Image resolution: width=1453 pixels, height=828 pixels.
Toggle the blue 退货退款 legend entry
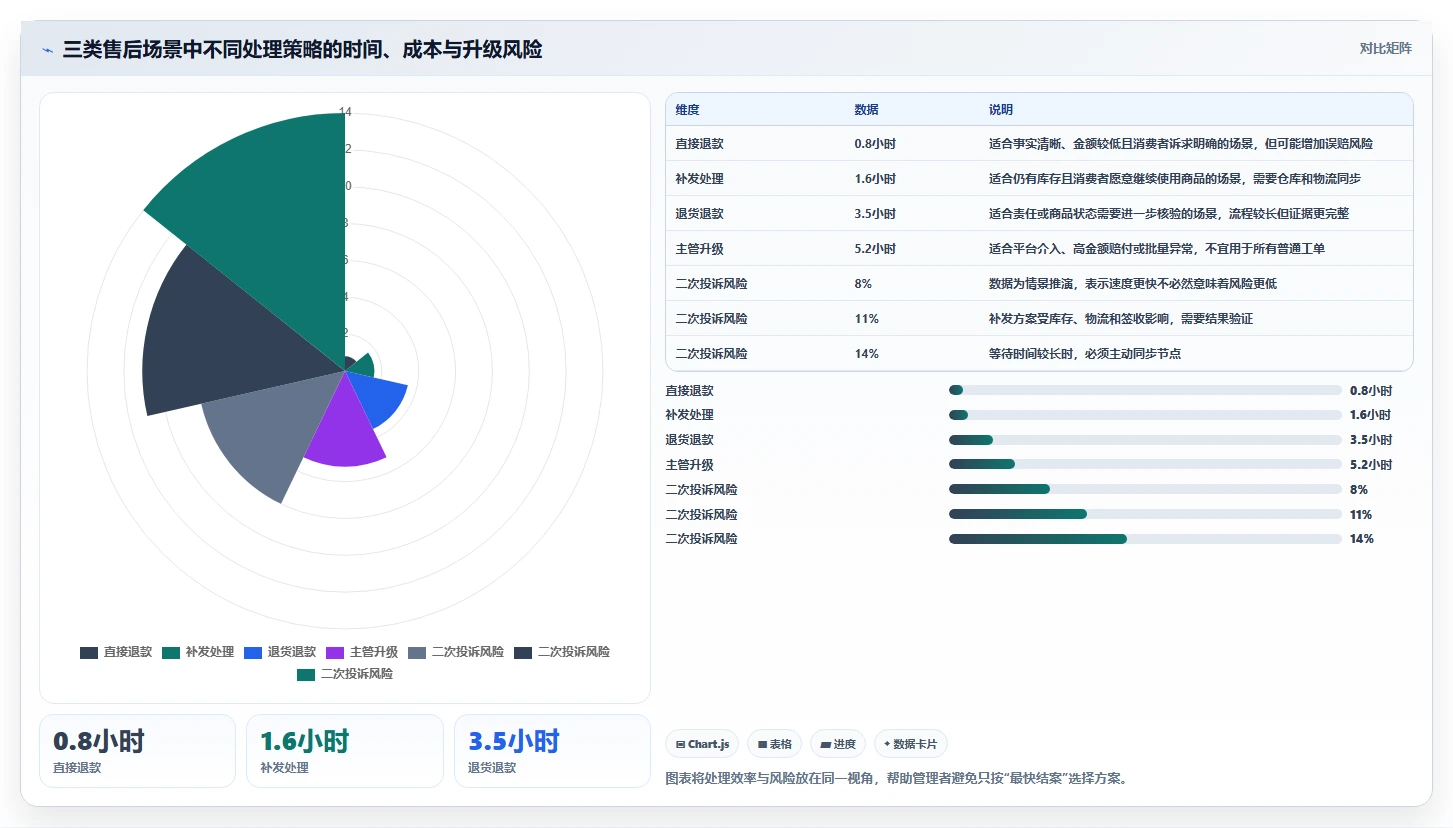(x=280, y=652)
